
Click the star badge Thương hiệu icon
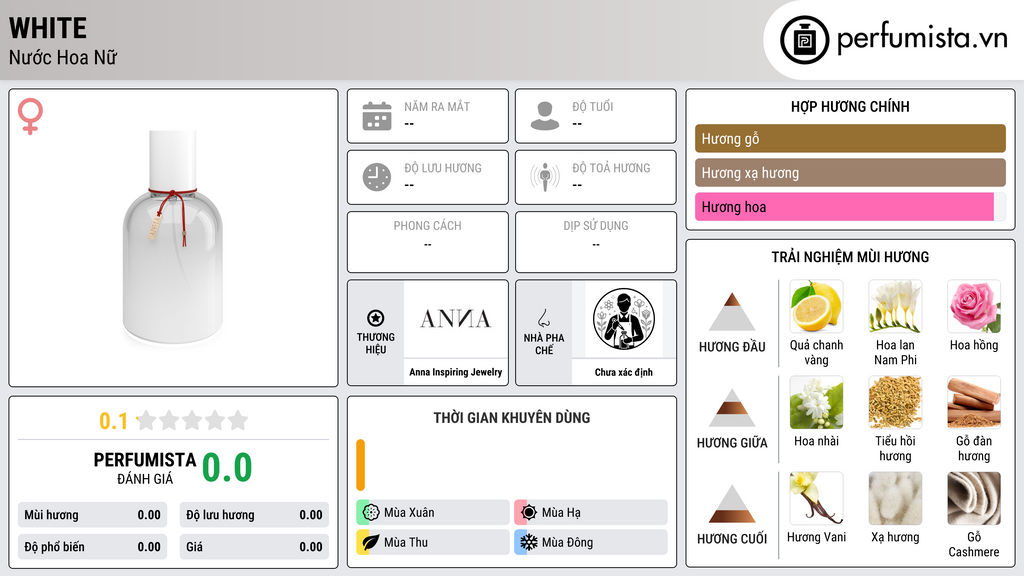(376, 318)
